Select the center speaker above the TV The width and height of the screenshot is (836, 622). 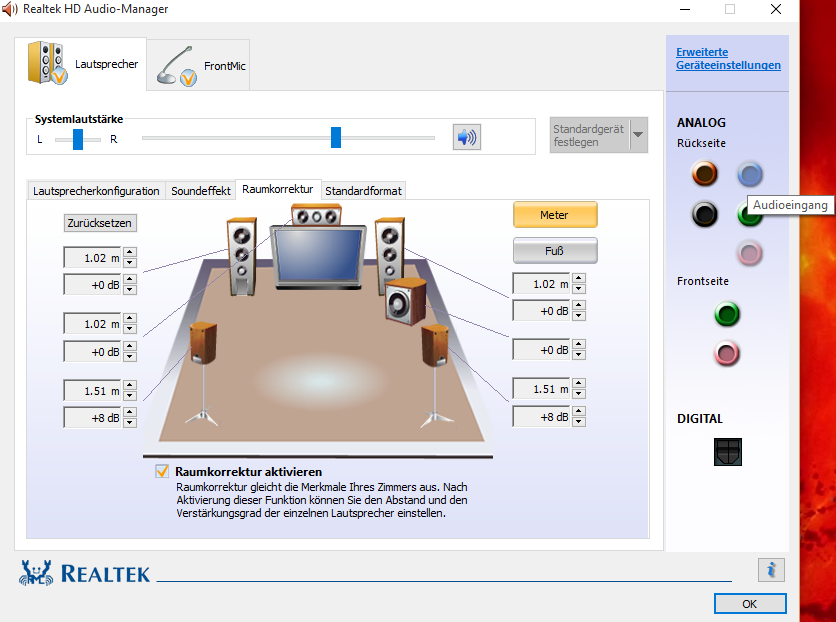(317, 215)
